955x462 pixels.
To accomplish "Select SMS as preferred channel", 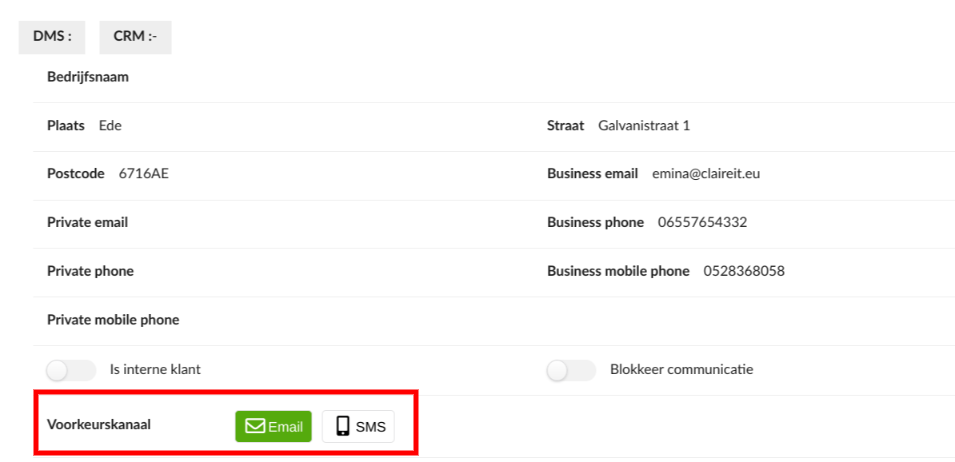I will 358,426.
